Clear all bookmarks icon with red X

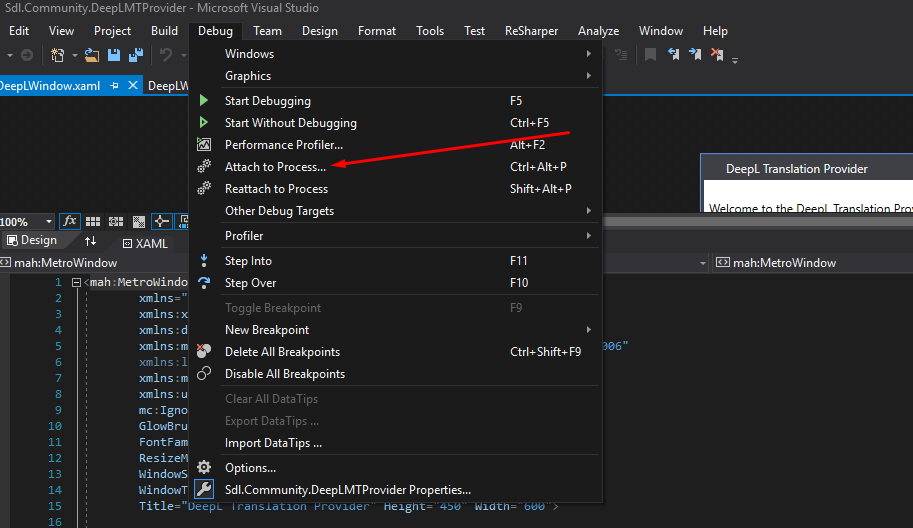point(717,55)
